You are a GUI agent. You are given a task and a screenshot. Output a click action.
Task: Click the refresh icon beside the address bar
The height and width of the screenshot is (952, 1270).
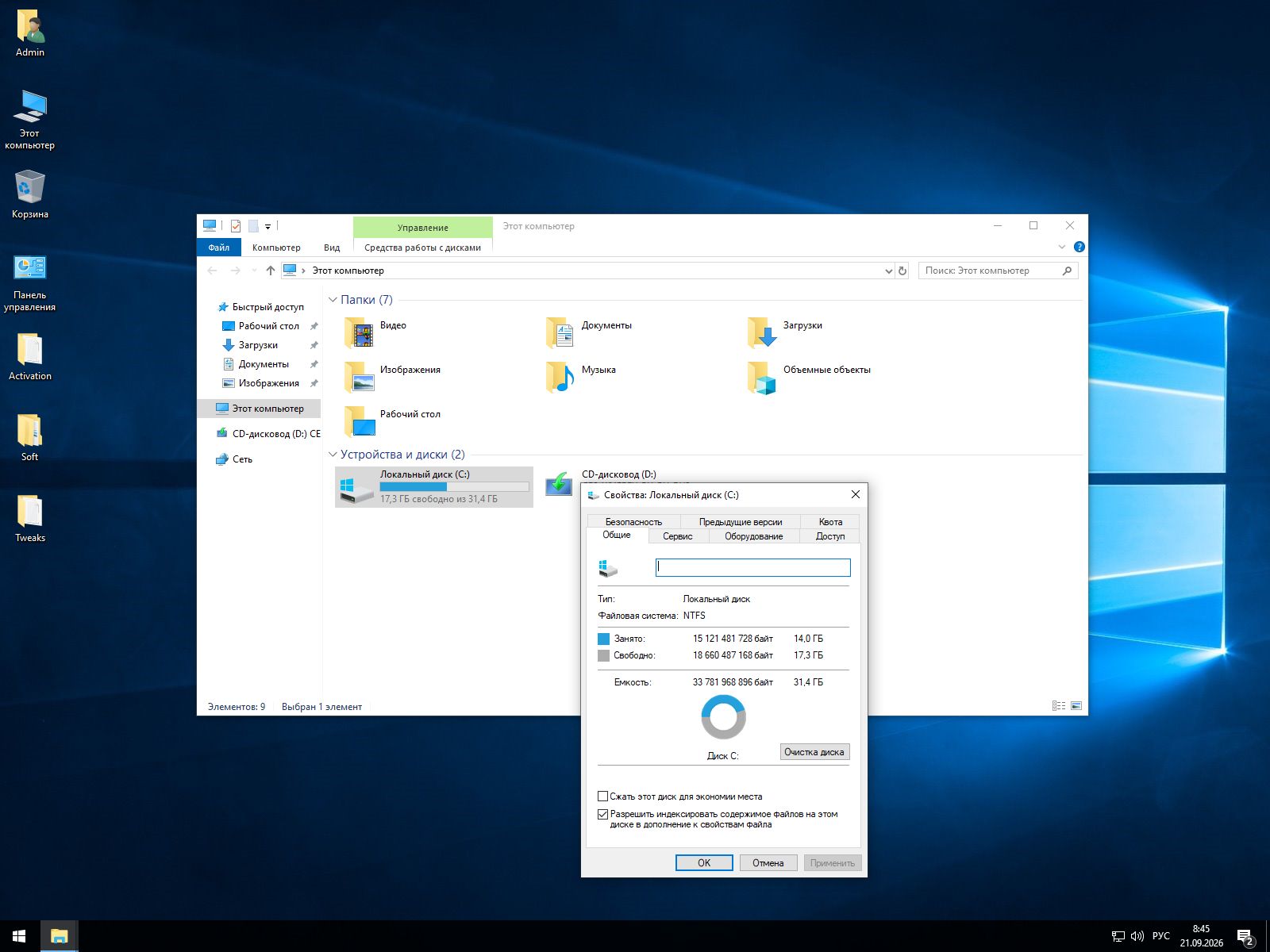click(x=902, y=271)
